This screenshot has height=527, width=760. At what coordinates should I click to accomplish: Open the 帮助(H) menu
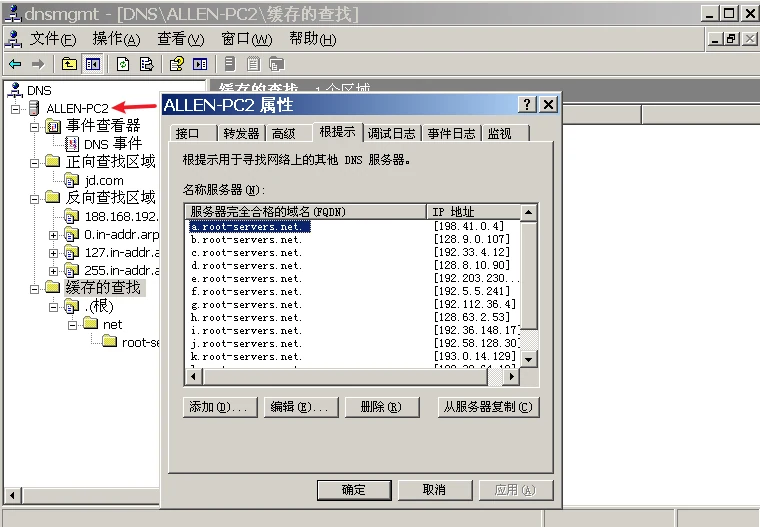[313, 39]
